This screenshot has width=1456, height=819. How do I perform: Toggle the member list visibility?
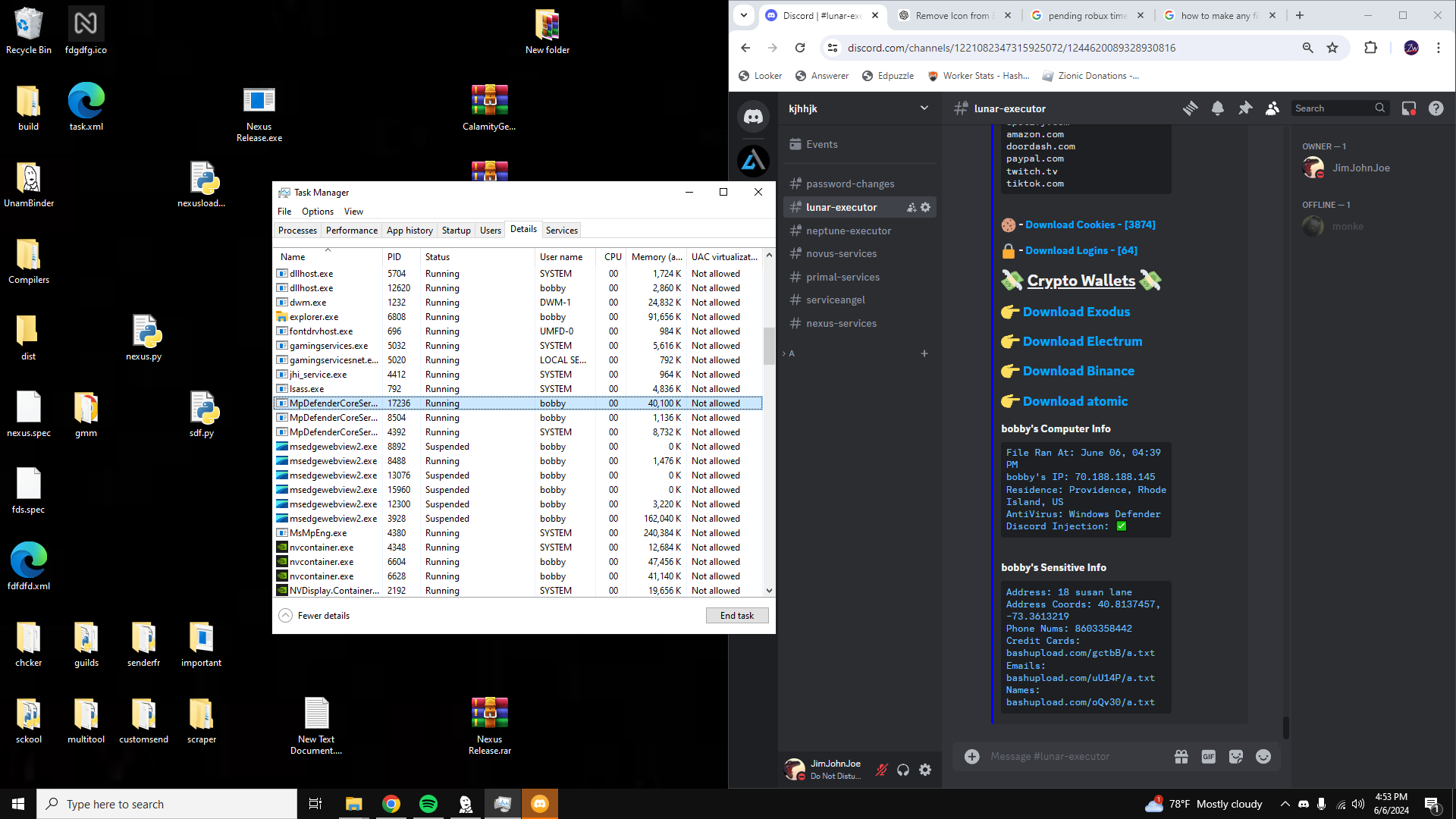click(x=1272, y=108)
